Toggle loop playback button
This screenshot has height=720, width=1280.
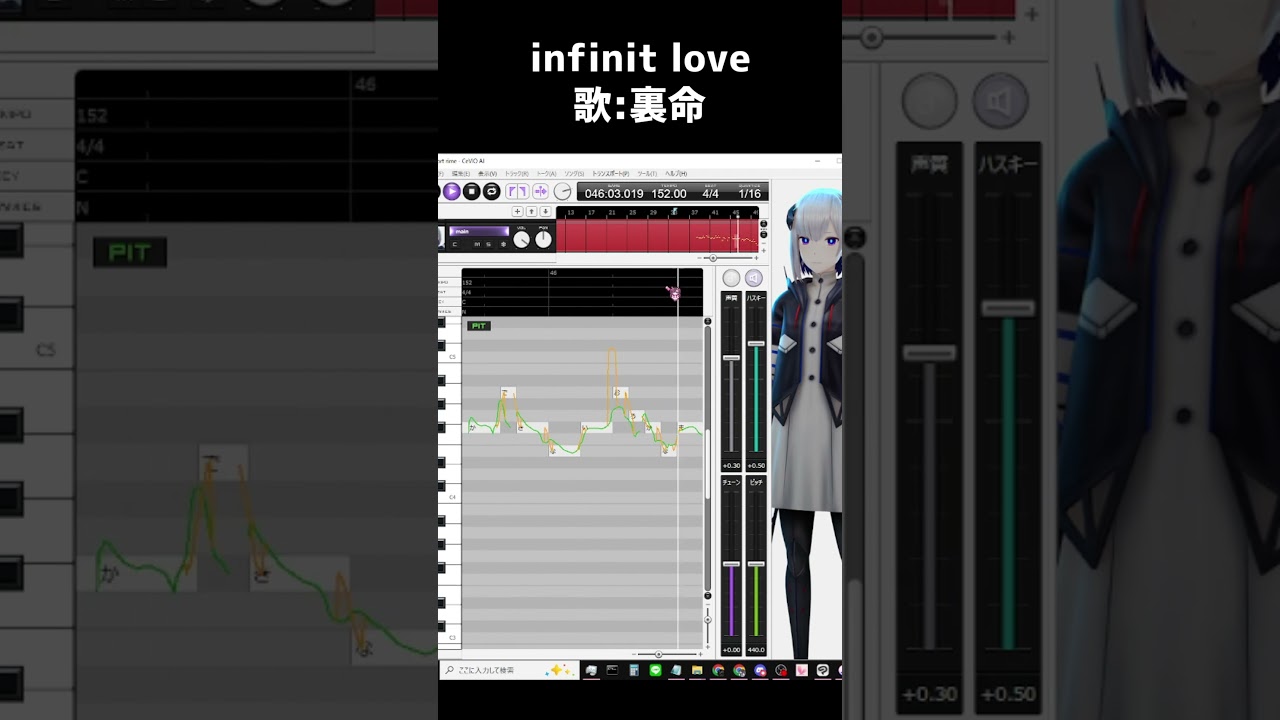492,191
